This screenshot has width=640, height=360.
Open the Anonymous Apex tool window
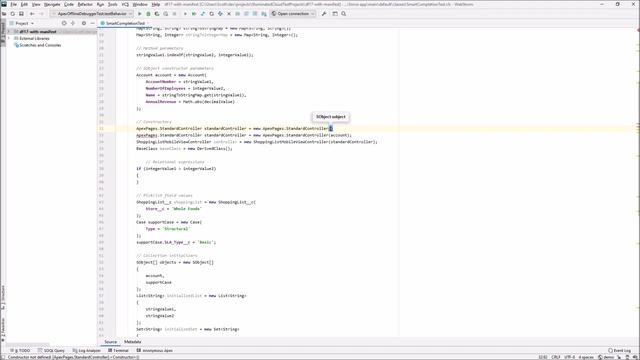coord(155,351)
